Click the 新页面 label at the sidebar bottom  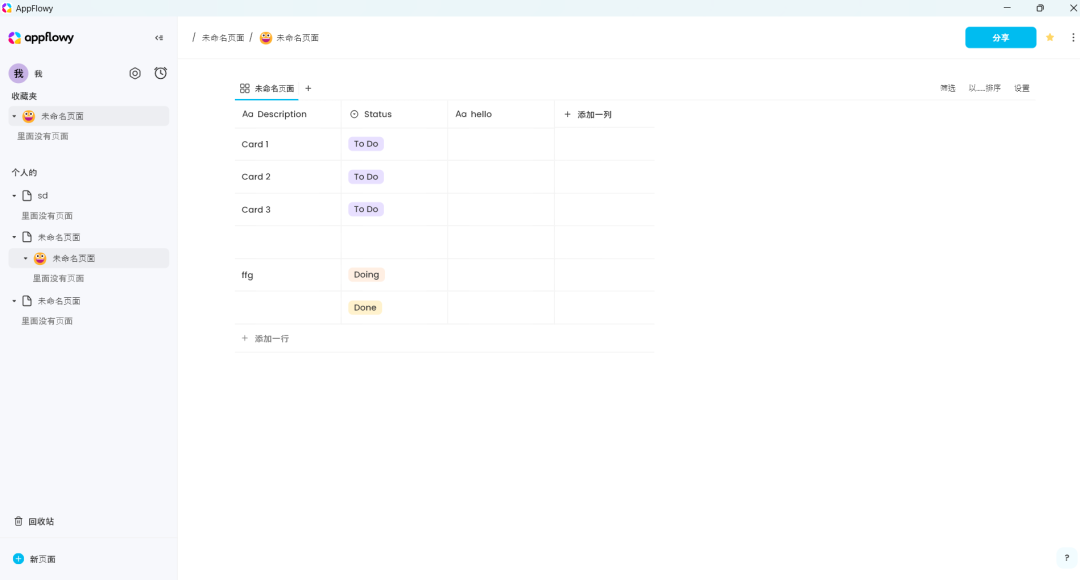click(x=43, y=559)
